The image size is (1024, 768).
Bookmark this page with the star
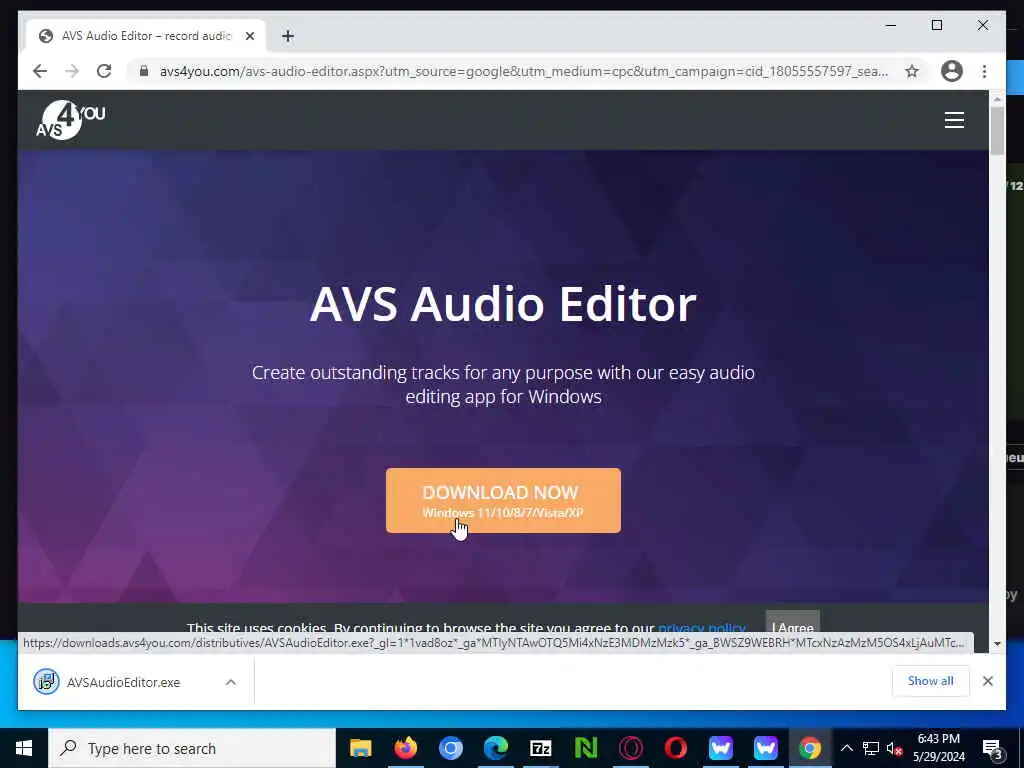pyautogui.click(x=912, y=71)
